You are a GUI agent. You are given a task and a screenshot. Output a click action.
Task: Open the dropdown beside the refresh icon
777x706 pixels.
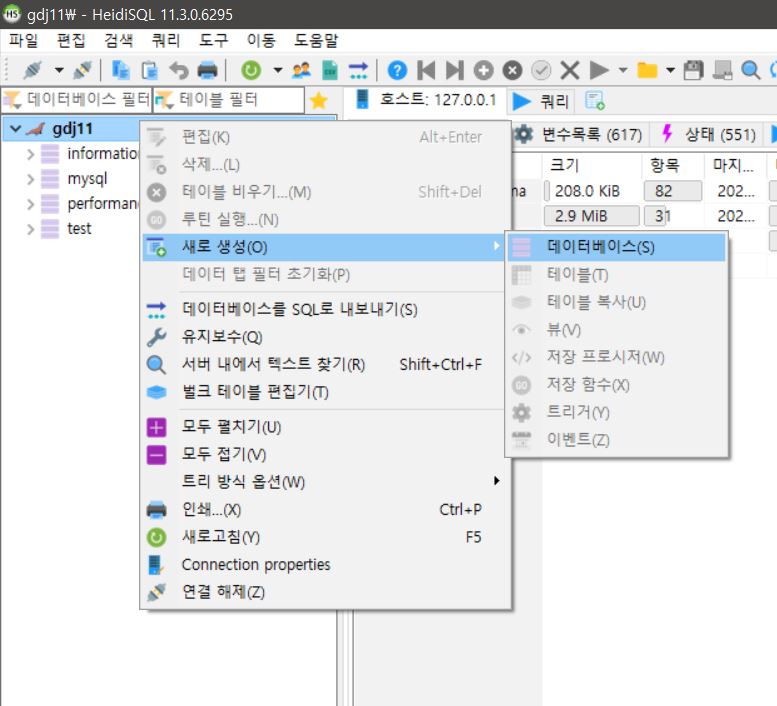278,70
